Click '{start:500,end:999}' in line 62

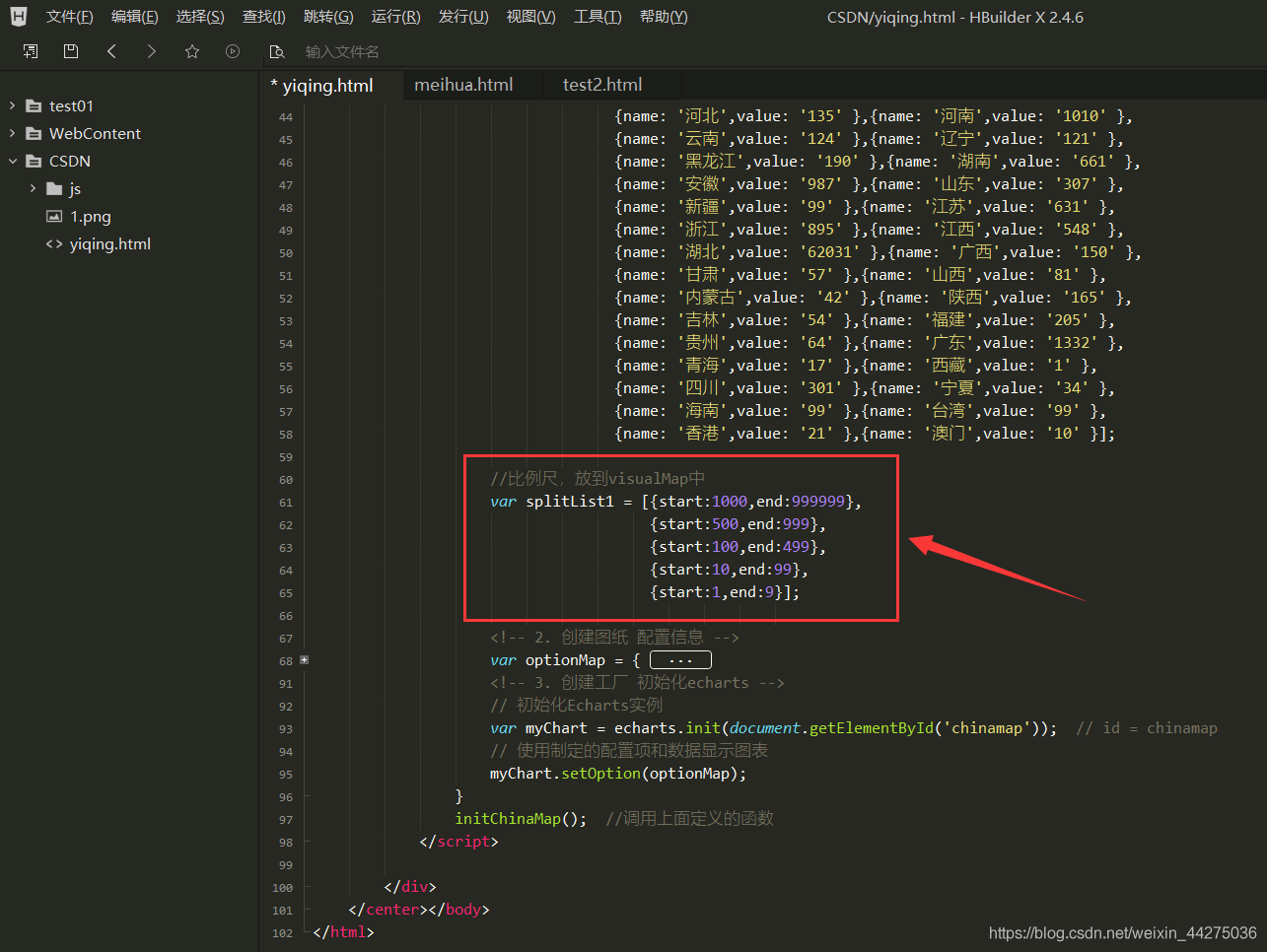point(735,523)
